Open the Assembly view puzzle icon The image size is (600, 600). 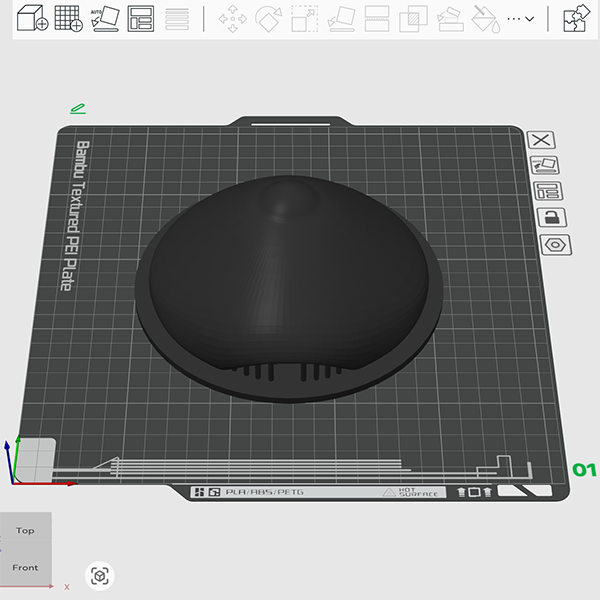point(576,19)
